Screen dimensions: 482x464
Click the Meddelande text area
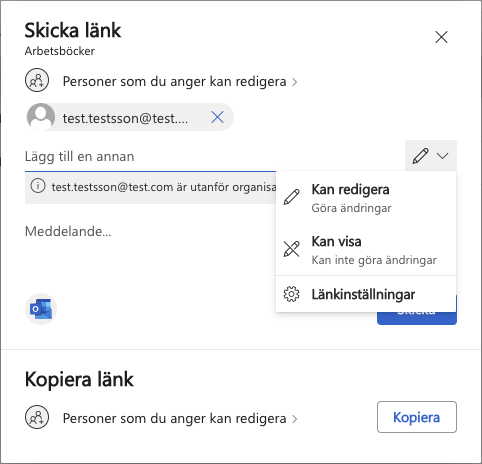pyautogui.click(x=150, y=247)
